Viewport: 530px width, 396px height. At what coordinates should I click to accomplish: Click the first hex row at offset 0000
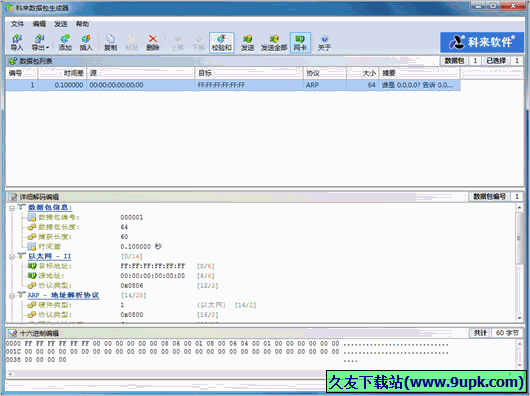point(227,344)
